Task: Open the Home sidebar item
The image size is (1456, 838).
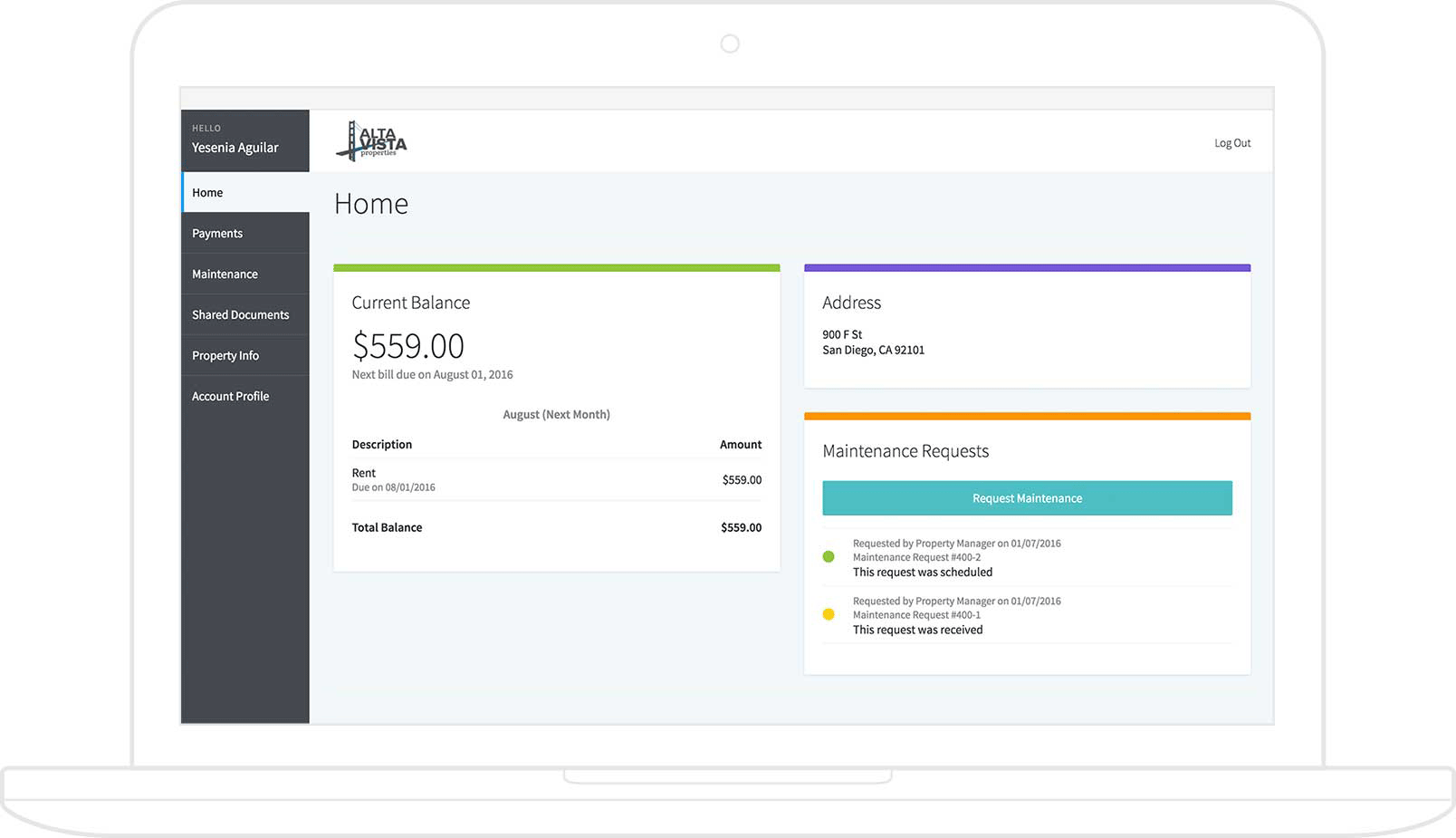Action: click(x=207, y=193)
